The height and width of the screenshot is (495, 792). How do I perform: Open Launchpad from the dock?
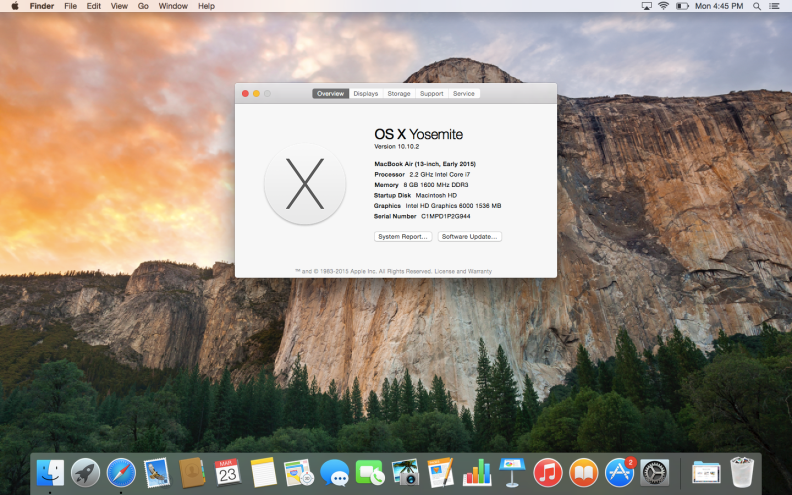point(85,473)
